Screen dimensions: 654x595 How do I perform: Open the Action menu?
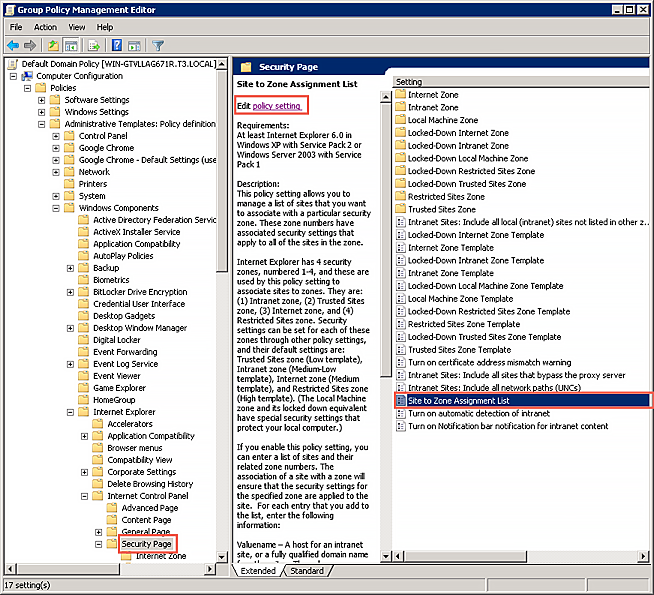[x=45, y=27]
